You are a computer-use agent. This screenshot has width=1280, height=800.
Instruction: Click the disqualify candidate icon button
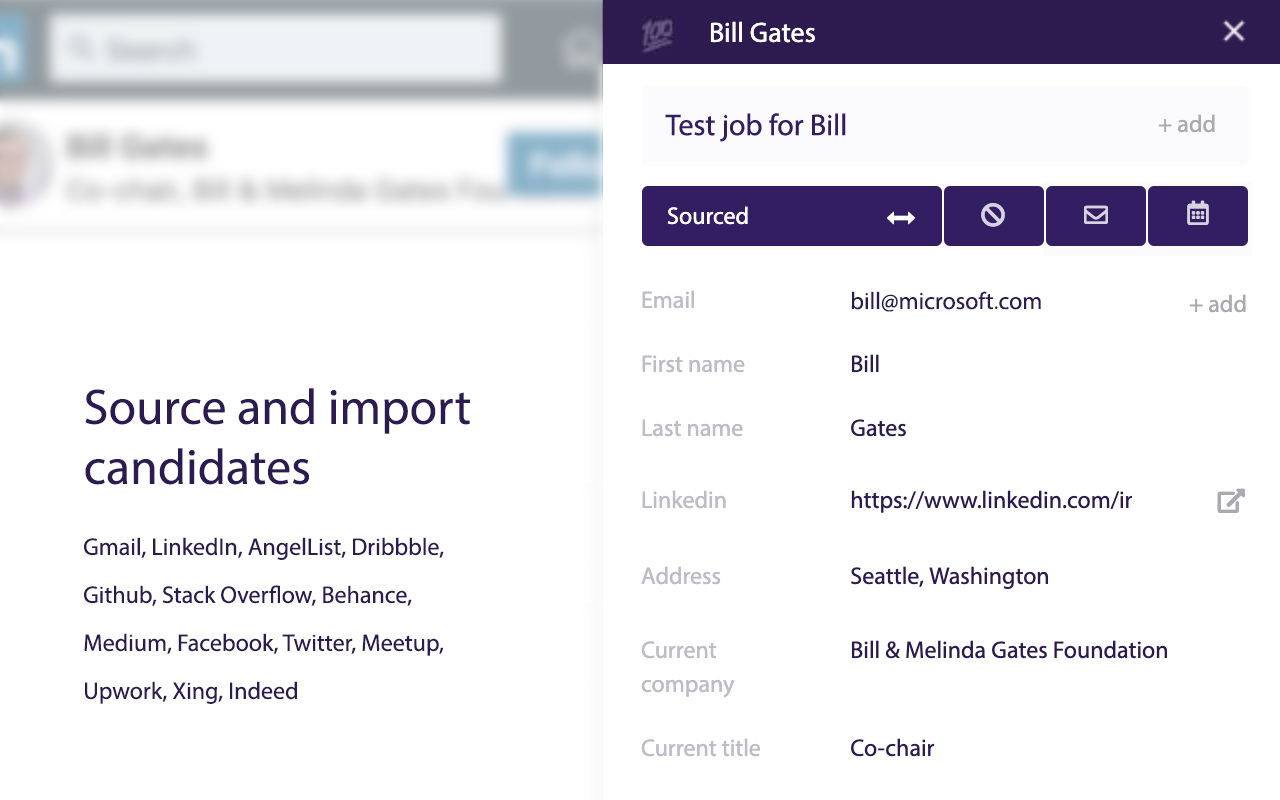pyautogui.click(x=993, y=215)
